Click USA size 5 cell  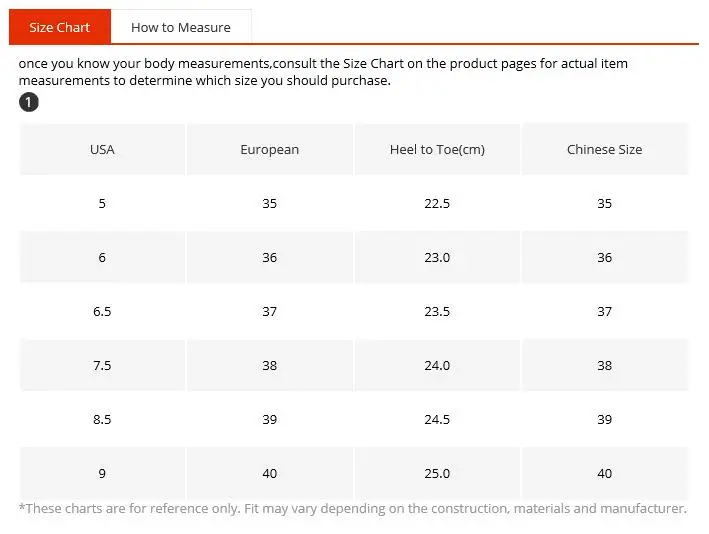tap(102, 204)
